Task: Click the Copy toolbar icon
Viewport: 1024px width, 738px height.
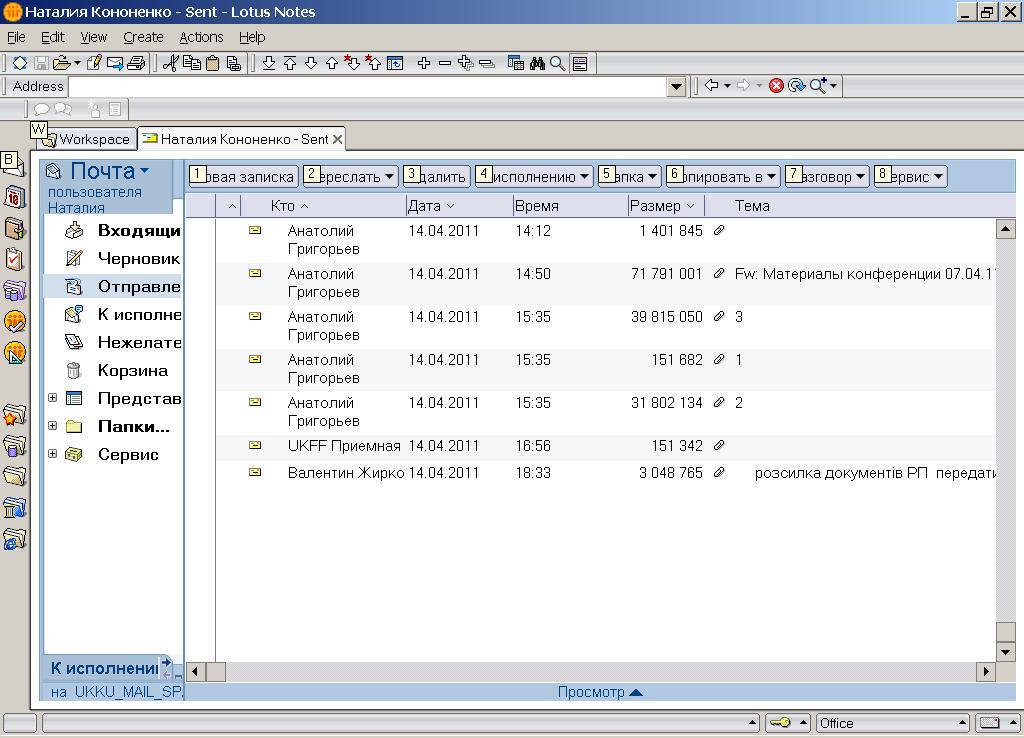Action: pos(192,63)
